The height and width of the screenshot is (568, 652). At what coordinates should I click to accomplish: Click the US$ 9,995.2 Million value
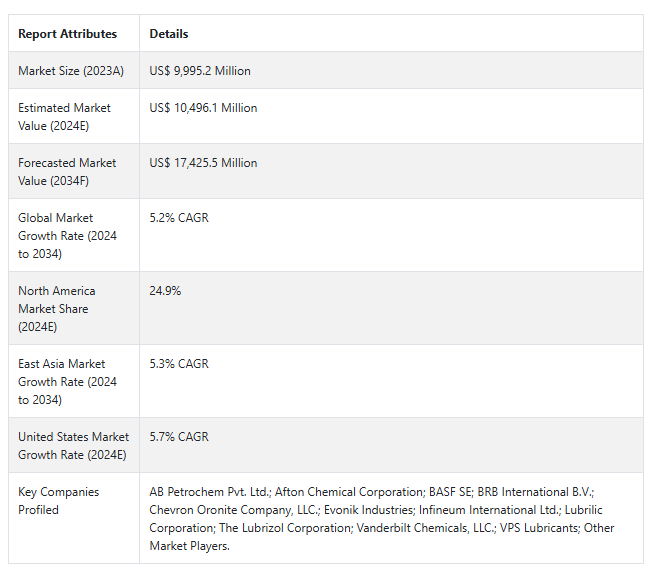200,71
